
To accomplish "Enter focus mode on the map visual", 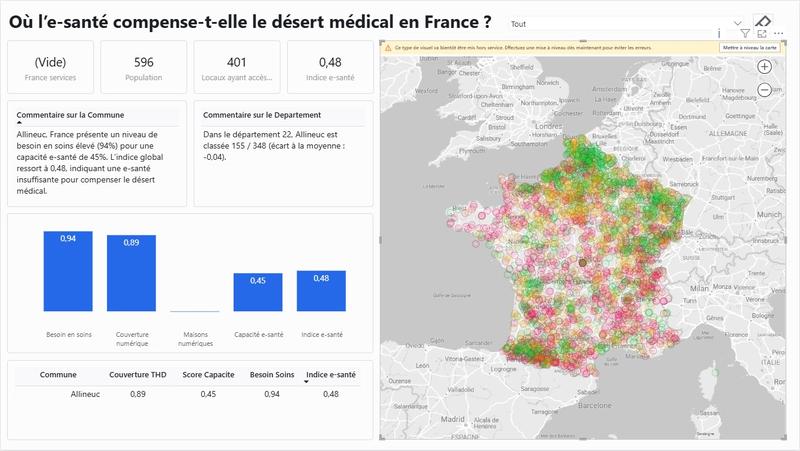I will pos(761,33).
